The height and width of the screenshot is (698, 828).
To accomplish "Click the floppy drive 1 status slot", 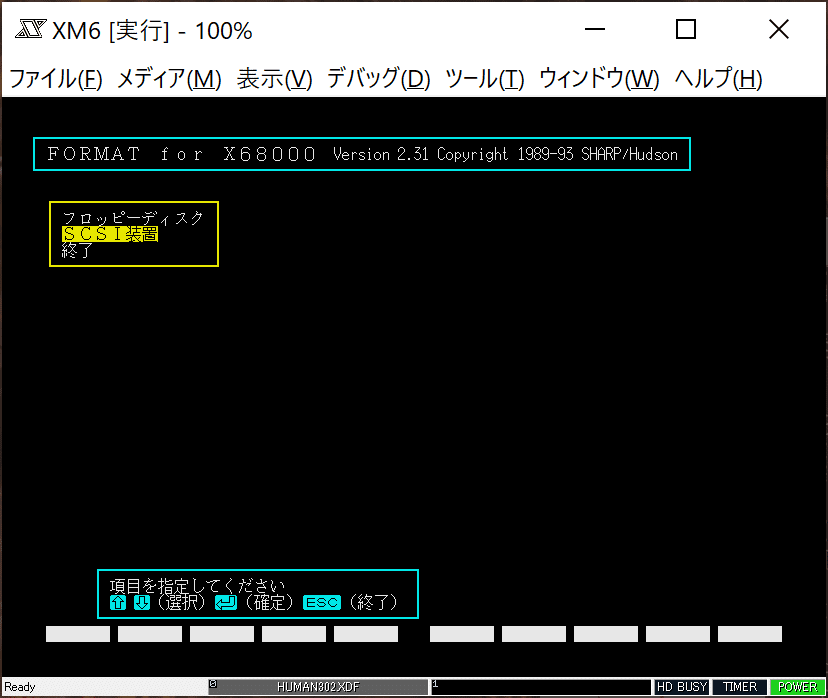I will [541, 687].
